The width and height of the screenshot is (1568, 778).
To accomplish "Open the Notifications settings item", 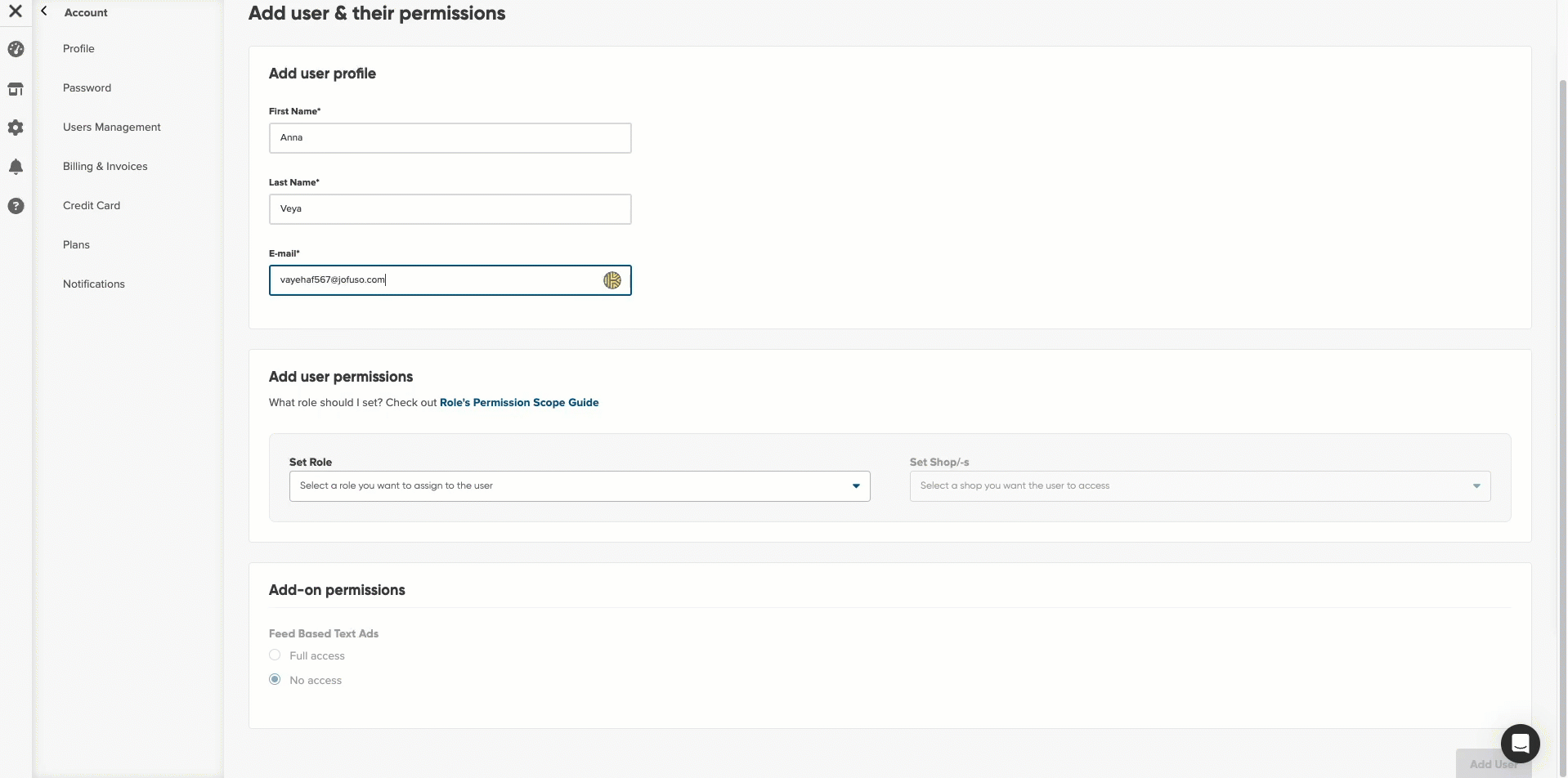I will coord(94,284).
